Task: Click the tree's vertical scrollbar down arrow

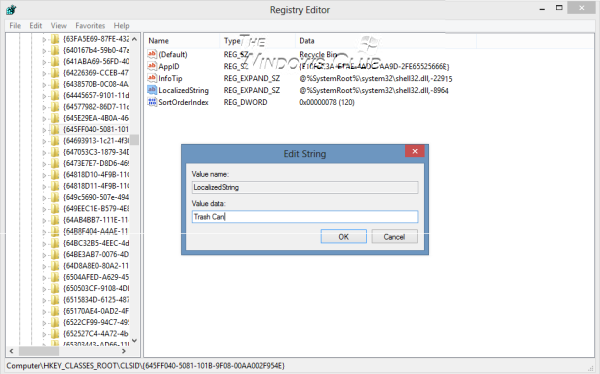Action: tap(134, 340)
